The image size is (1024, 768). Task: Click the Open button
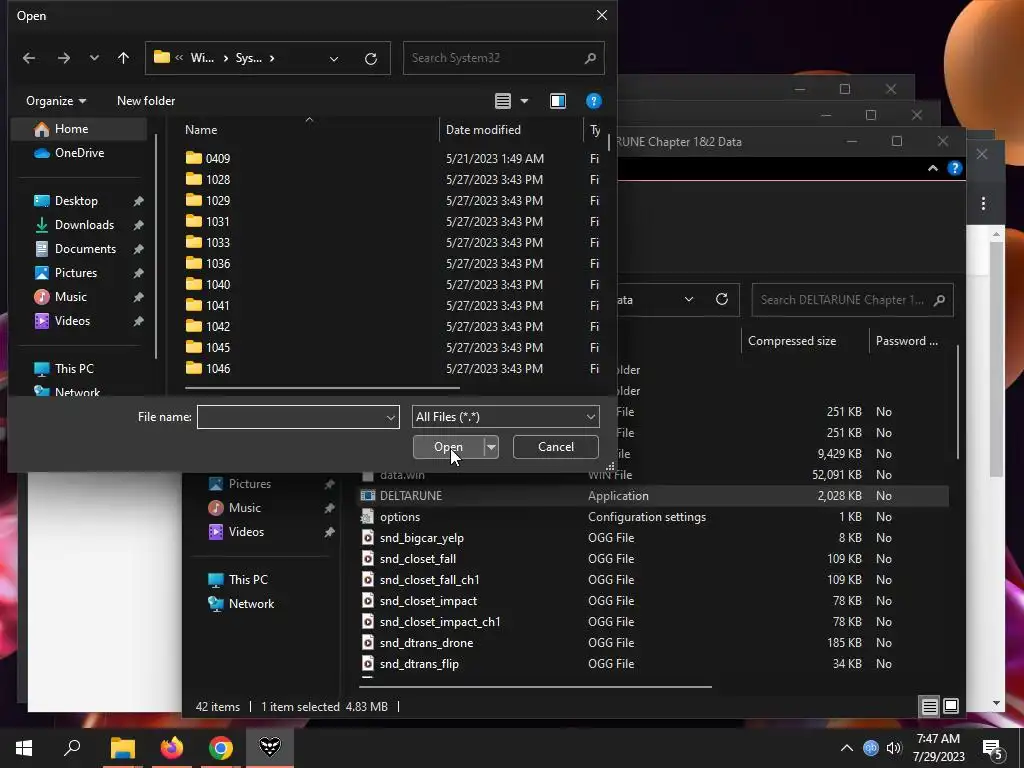(448, 447)
